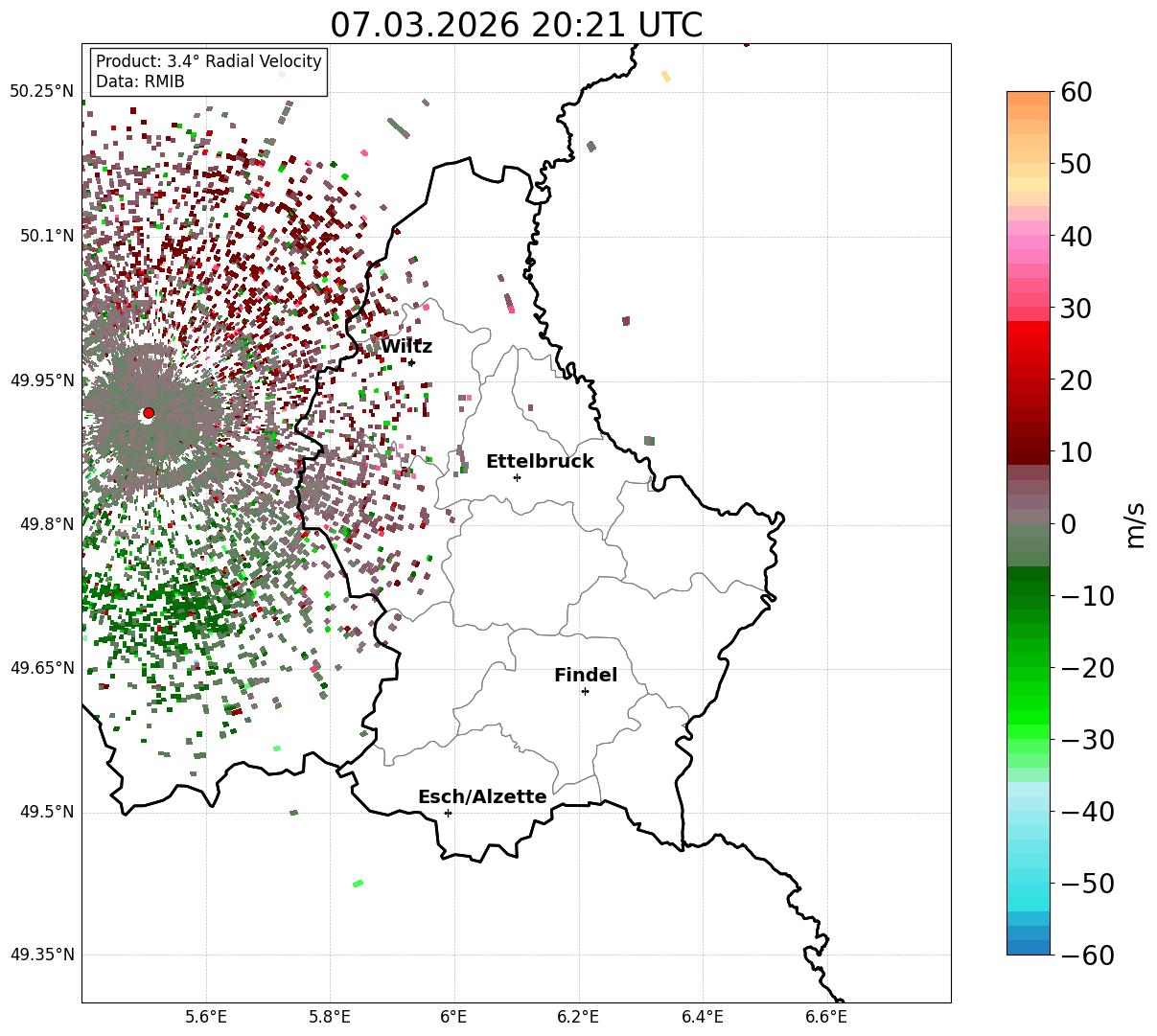Click the 5.6°E longitude label
This screenshot has height=1036, width=1157.
[206, 1017]
